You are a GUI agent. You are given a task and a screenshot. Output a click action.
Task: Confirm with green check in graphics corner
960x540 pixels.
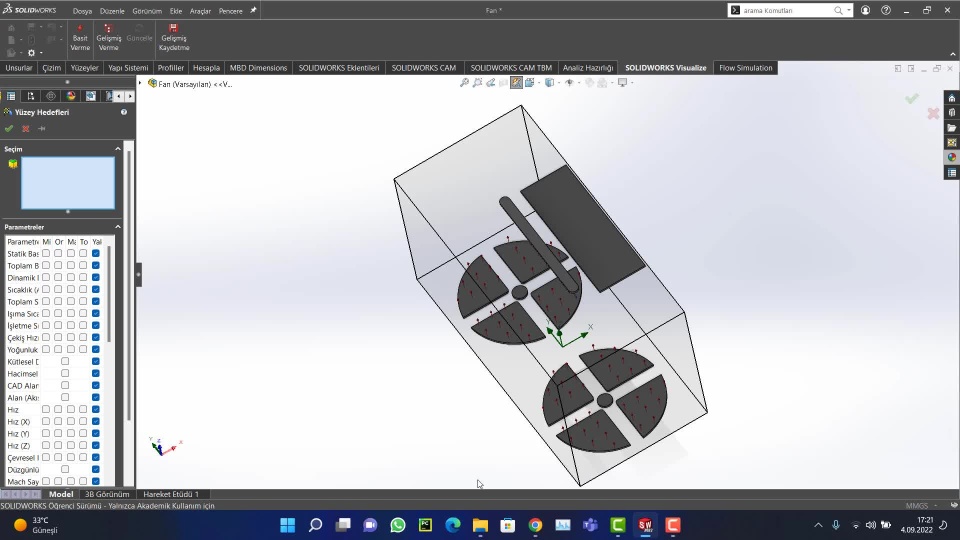912,99
